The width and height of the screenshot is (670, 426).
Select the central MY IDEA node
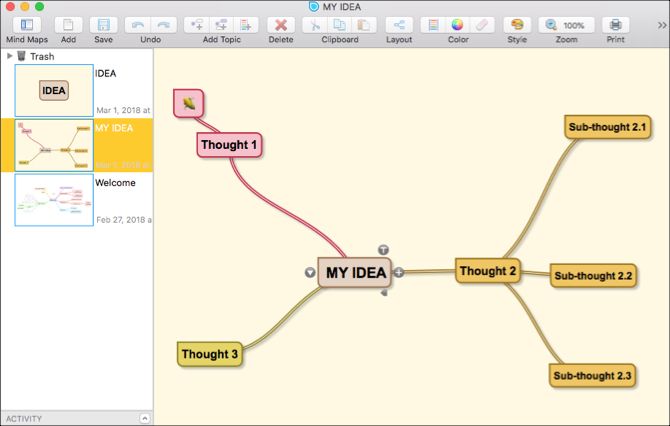[355, 272]
